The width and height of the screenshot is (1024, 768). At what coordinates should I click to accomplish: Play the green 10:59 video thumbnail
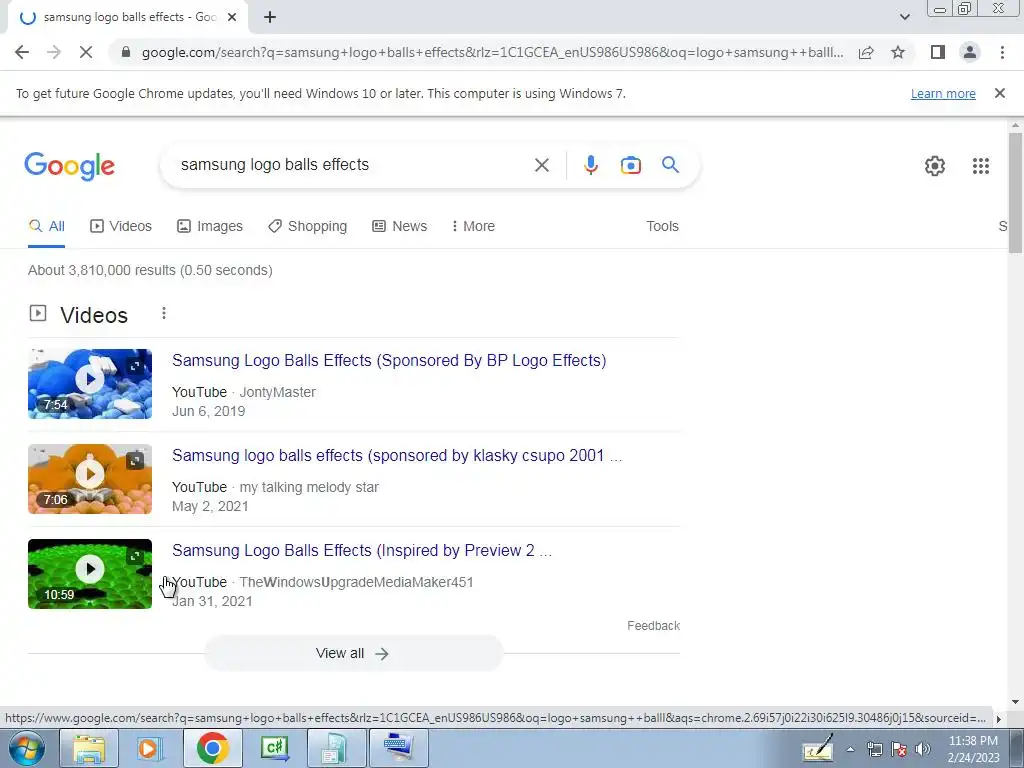[x=90, y=574]
